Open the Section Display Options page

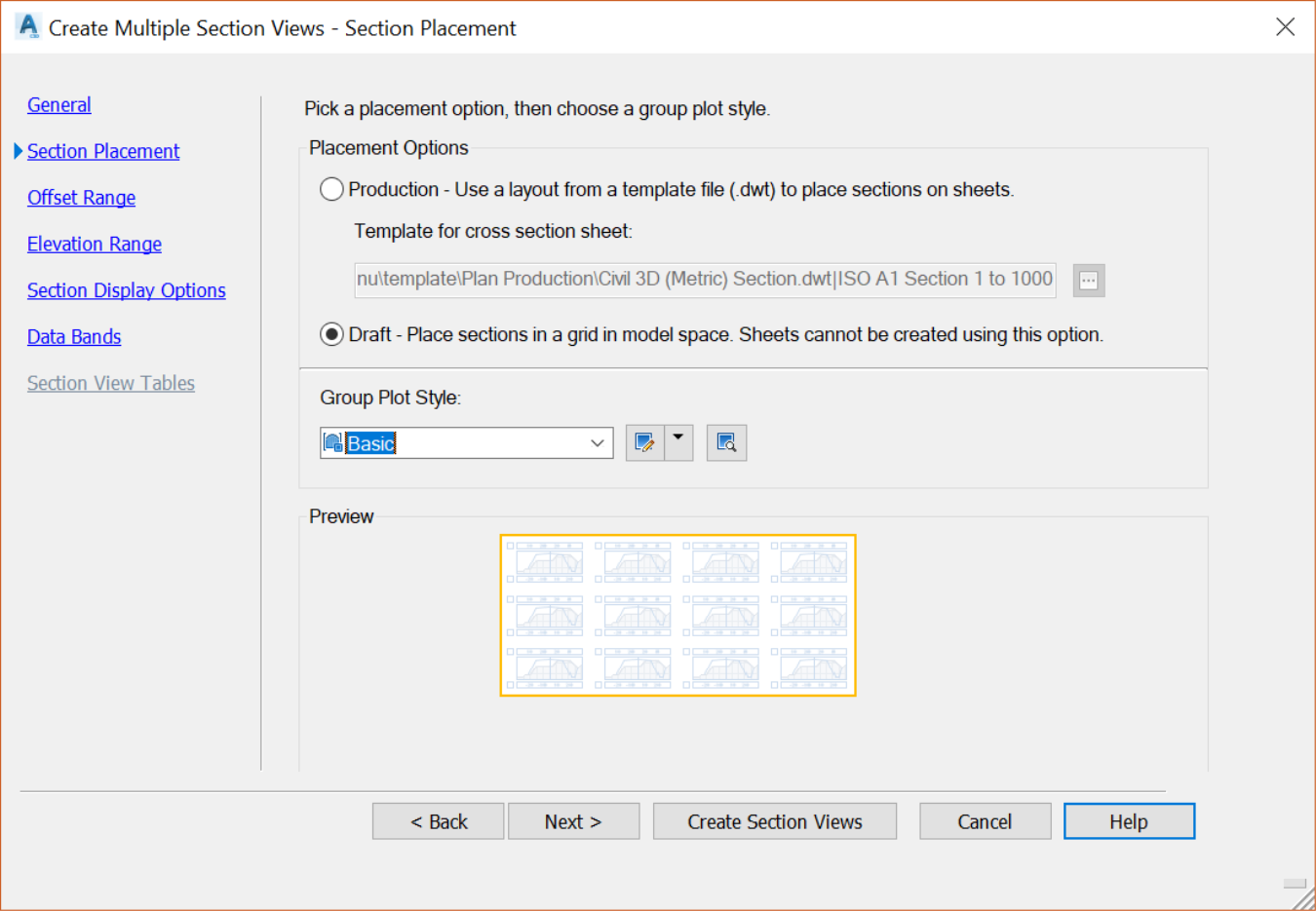coord(127,290)
